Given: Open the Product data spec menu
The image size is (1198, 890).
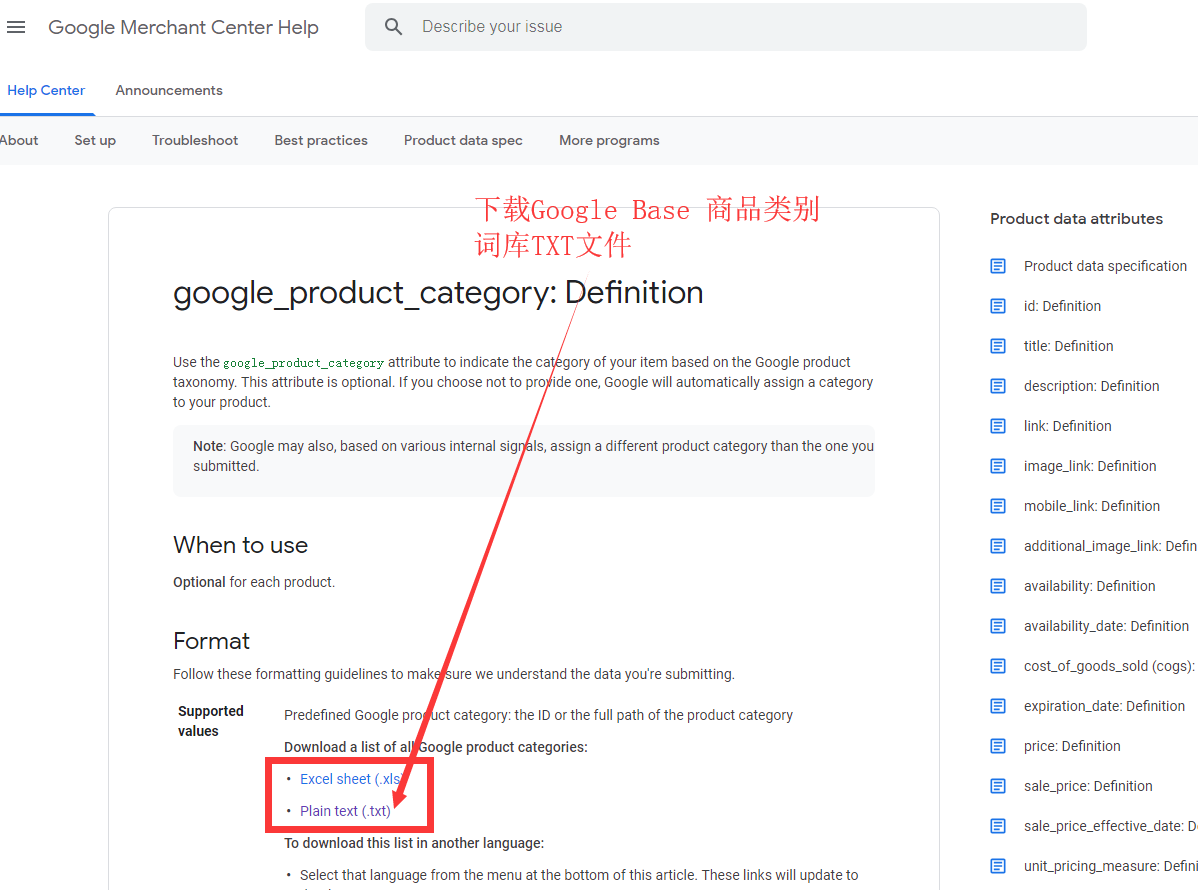Looking at the screenshot, I should click(x=463, y=141).
